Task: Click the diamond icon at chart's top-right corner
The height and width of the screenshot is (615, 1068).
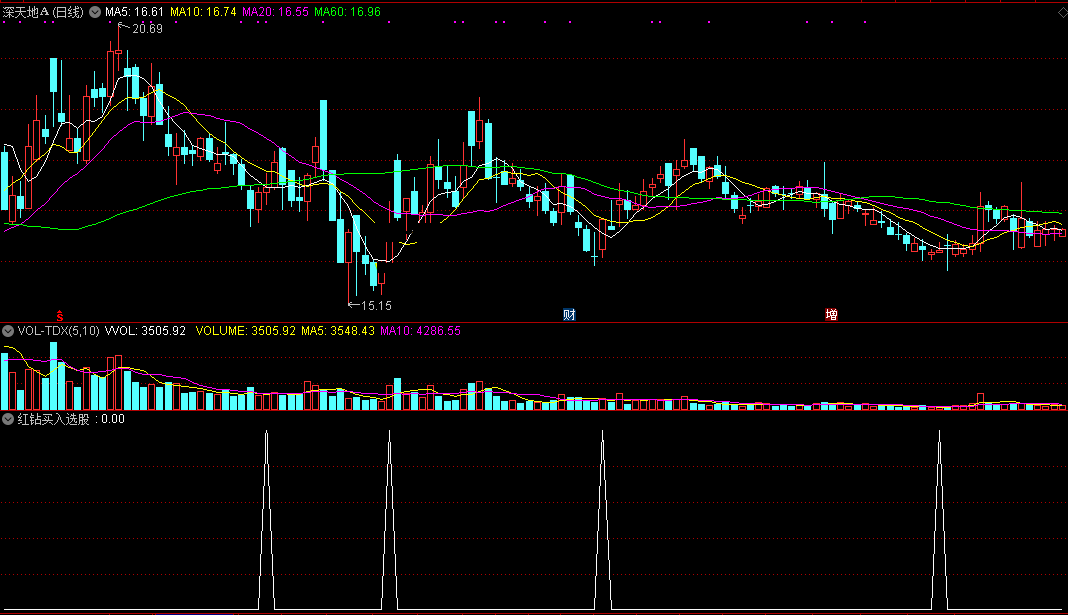Action: point(1062,12)
